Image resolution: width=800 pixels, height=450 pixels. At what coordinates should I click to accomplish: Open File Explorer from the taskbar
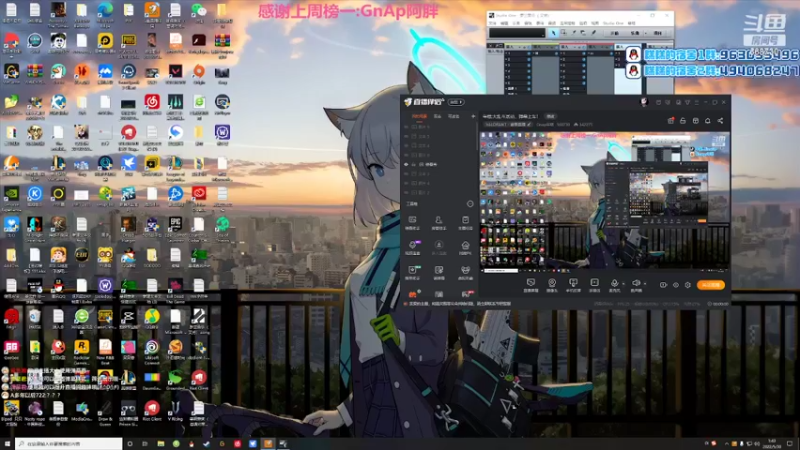tap(161, 444)
